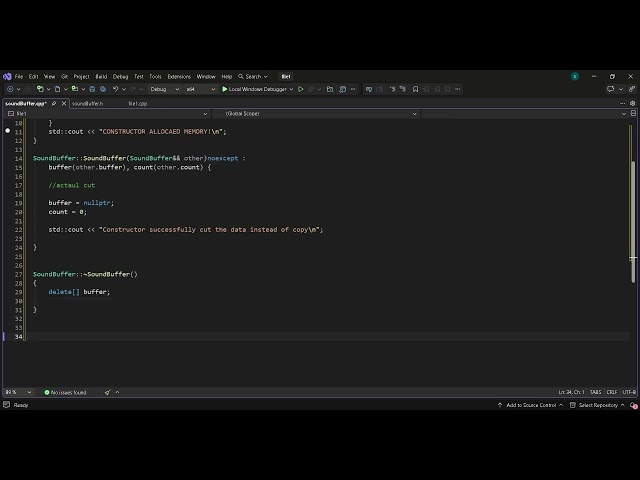Click the Add New Item toolbar icon
Screen dimensions: 640x480
(58, 89)
